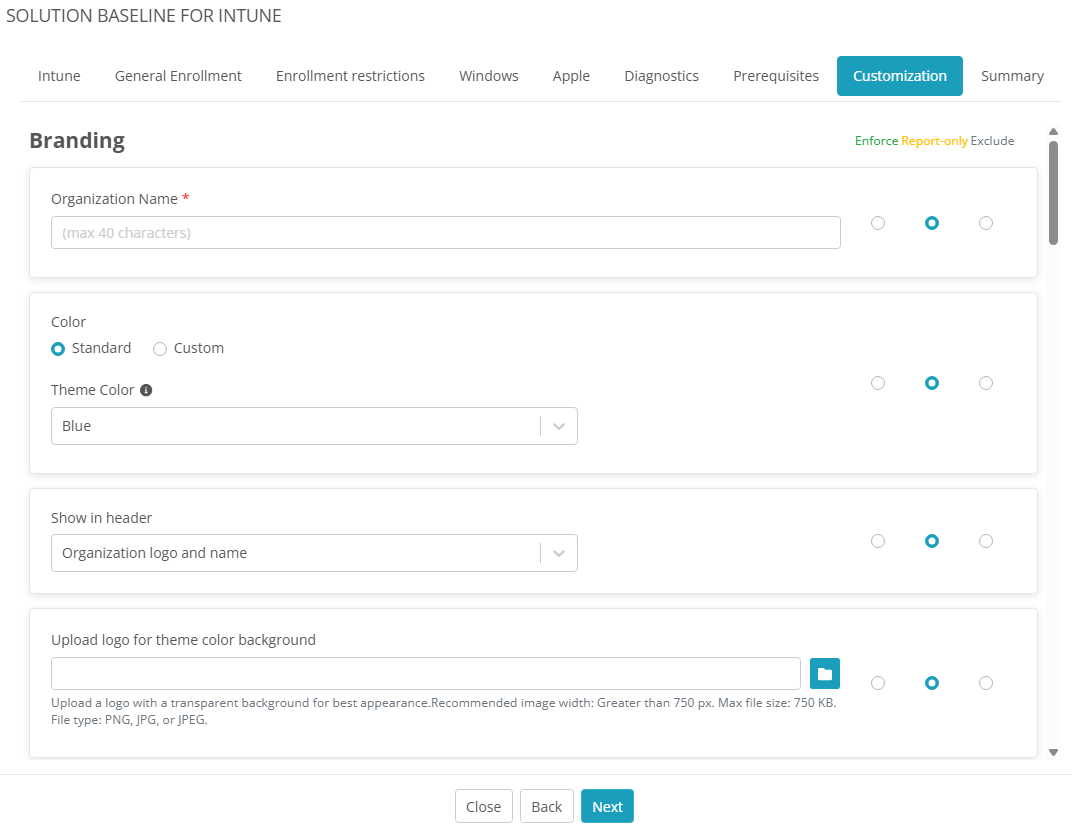Image resolution: width=1072 pixels, height=828 pixels.
Task: Select the Custom color radio button
Action: (160, 349)
